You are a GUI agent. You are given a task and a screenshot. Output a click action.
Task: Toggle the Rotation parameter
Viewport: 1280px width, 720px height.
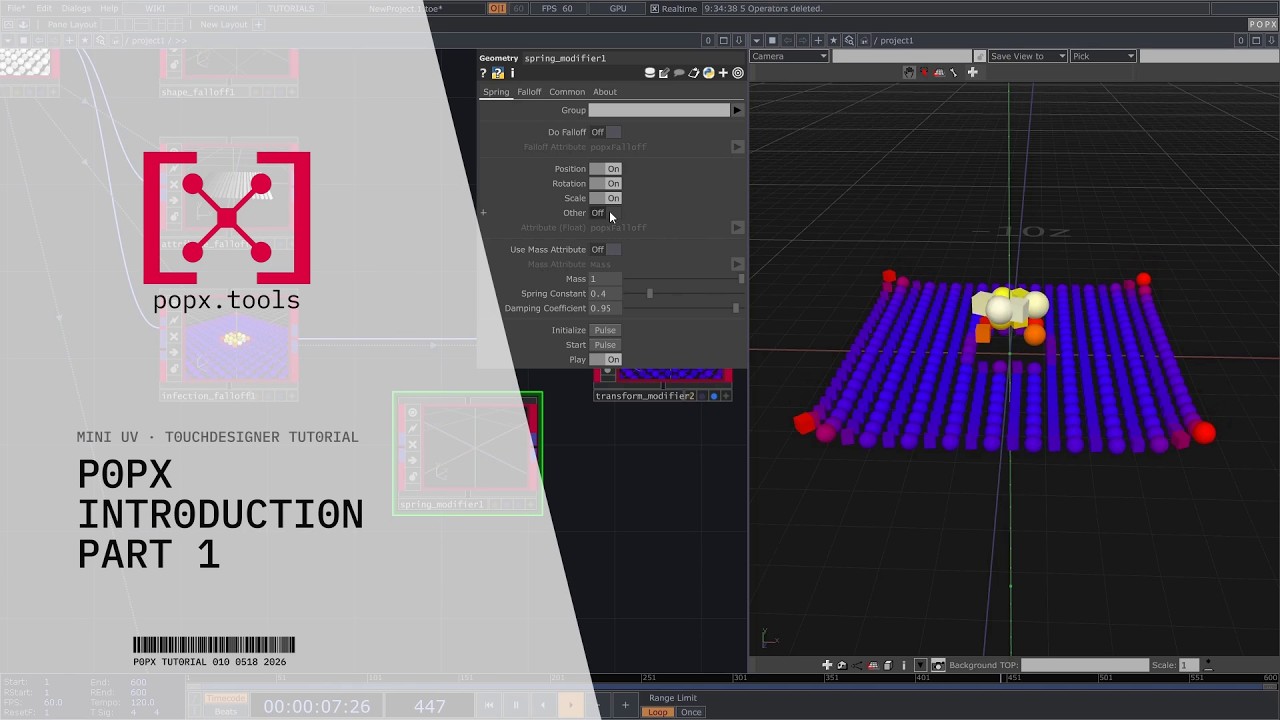coord(605,184)
